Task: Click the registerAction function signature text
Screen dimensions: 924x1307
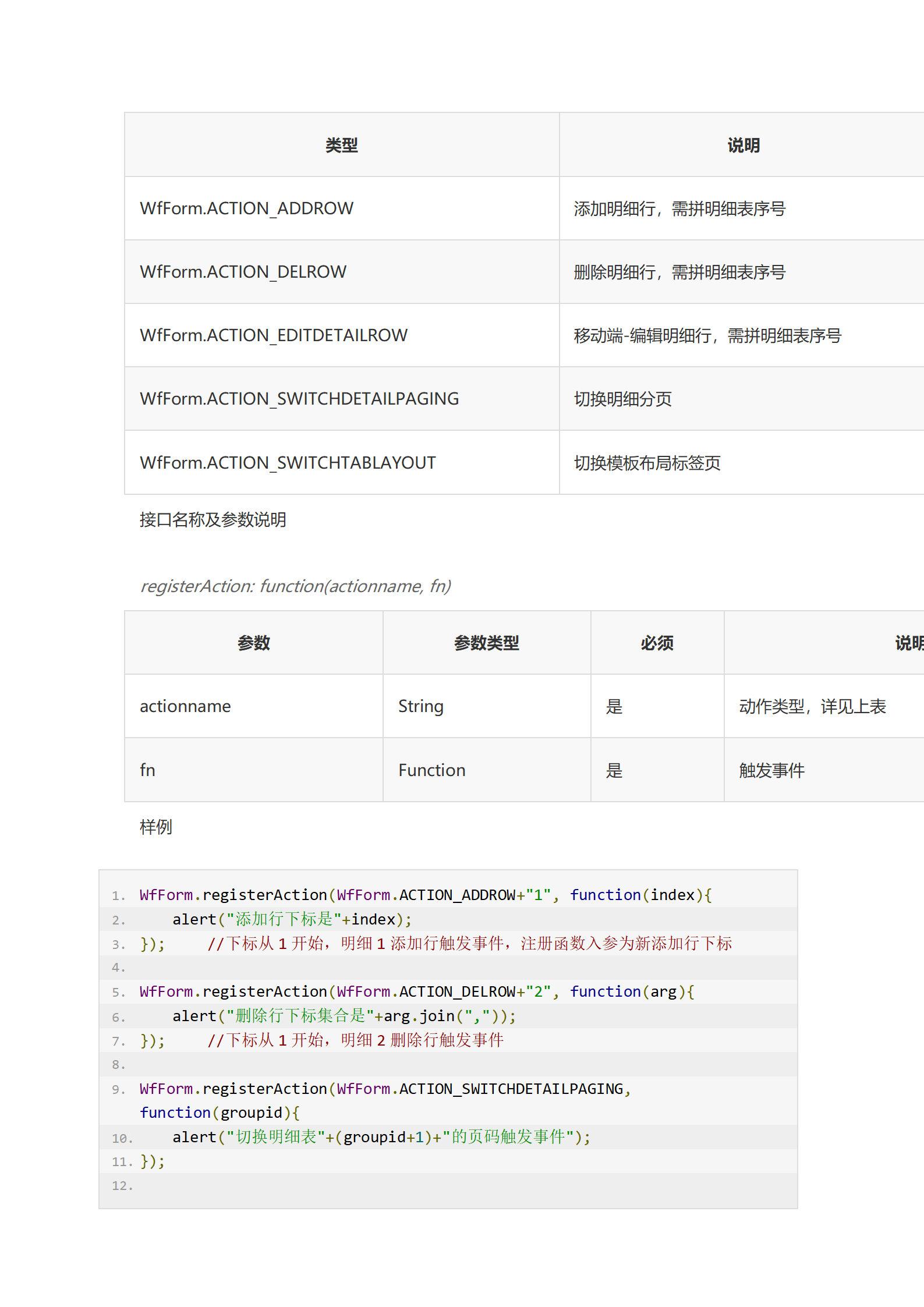Action: pos(295,586)
